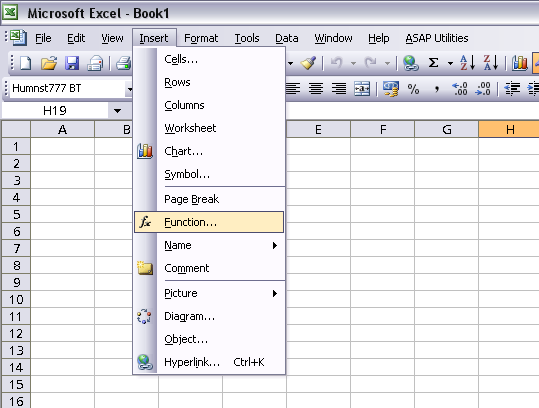Select Page Break in the Insert menu

click(209, 199)
